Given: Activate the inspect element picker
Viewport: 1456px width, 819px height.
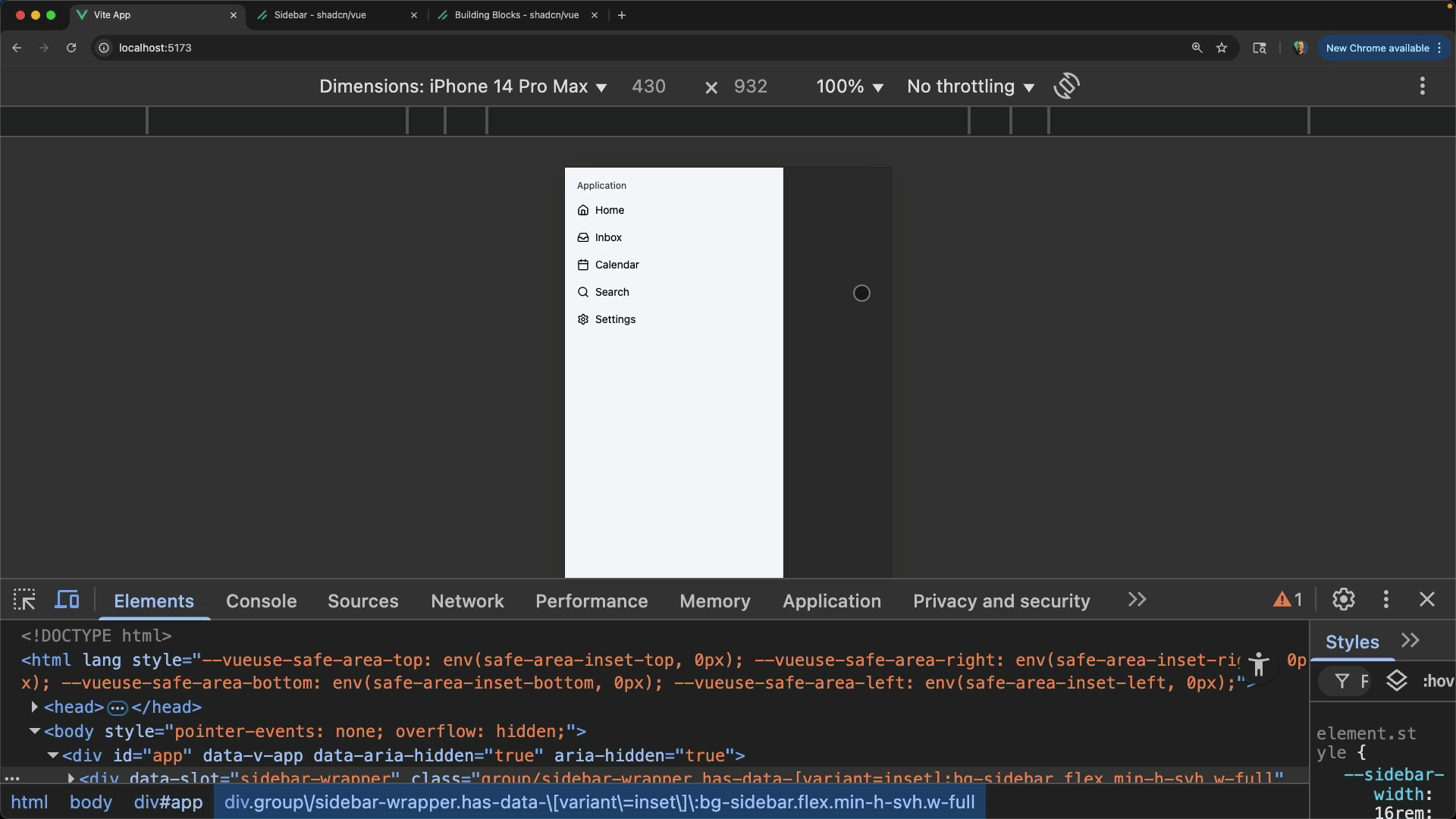Looking at the screenshot, I should point(24,600).
